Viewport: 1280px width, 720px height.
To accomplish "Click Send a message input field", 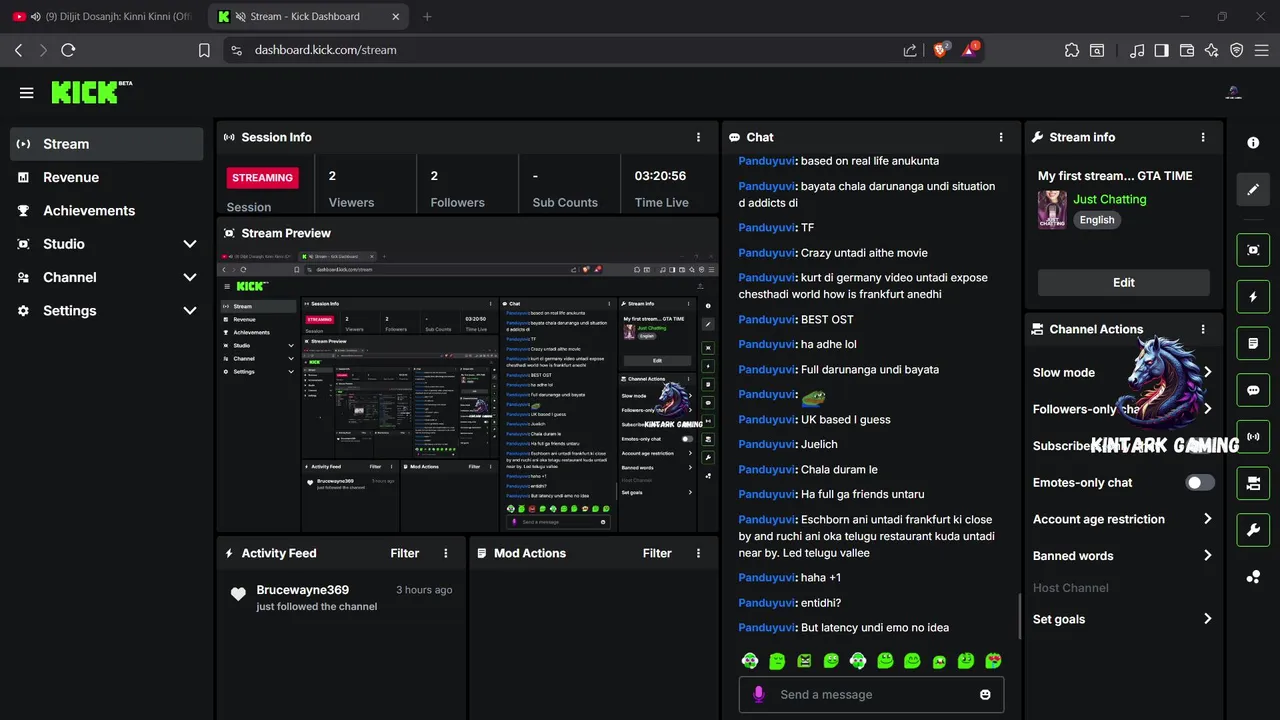I will click(x=871, y=694).
